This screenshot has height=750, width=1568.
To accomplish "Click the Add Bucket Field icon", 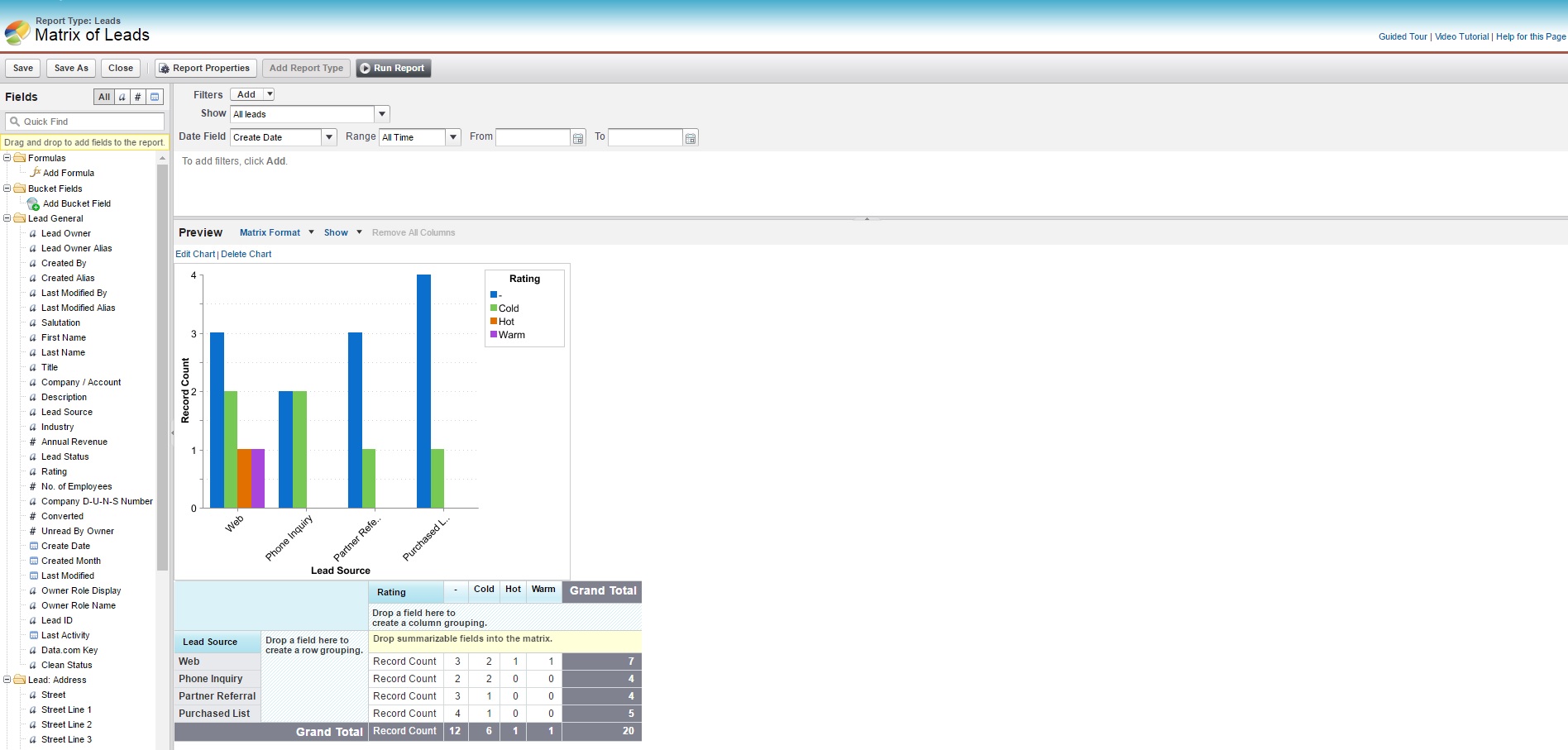I will (x=33, y=203).
